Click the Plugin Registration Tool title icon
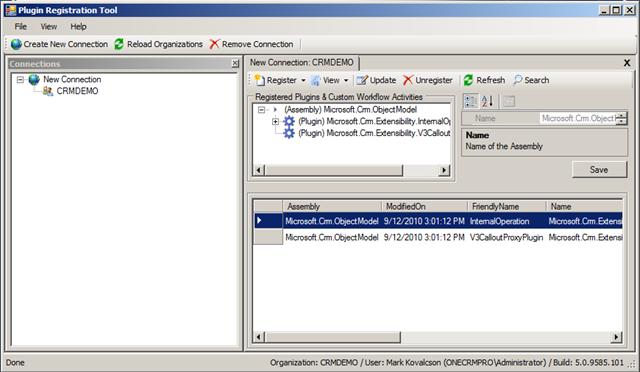Screen dimensions: 640x372 point(11,10)
